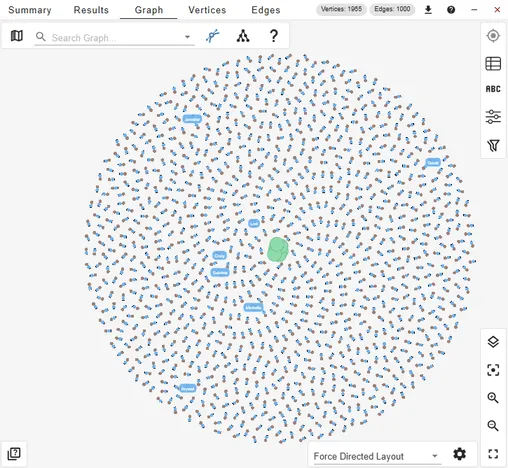Switch to the Summary tab
The height and width of the screenshot is (468, 508).
point(30,10)
